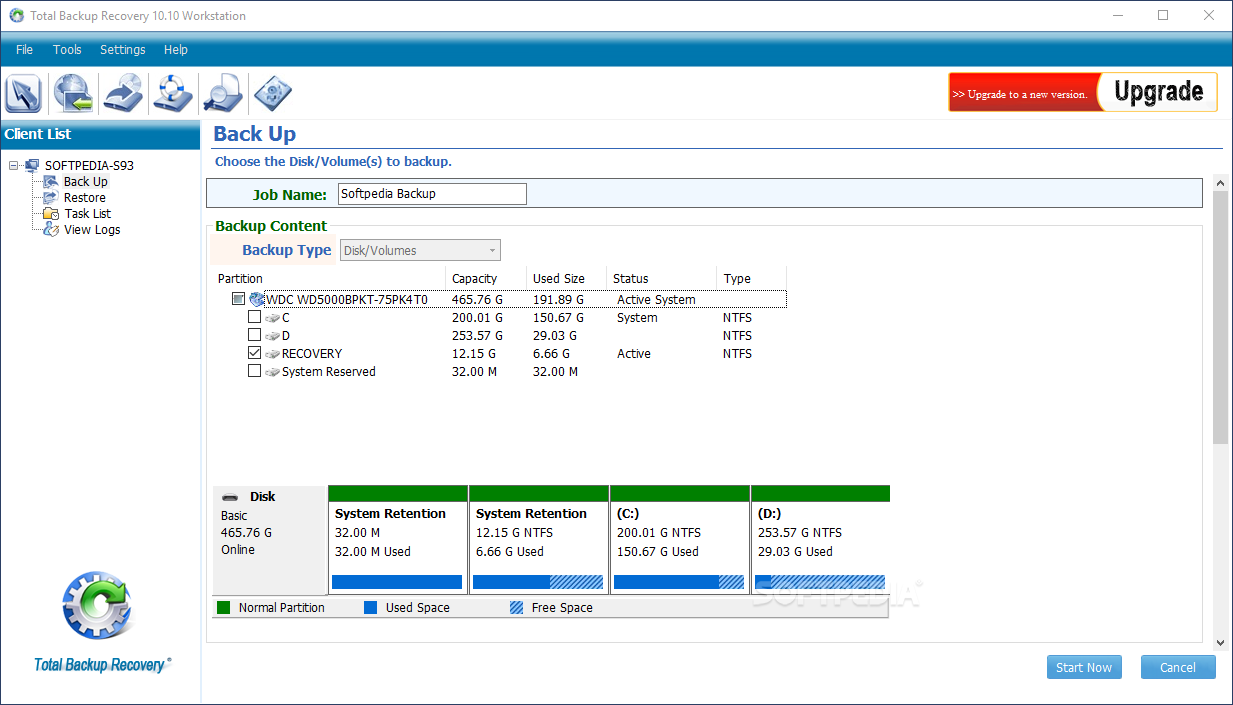
Task: Open the Backup Type dropdown
Action: (420, 251)
